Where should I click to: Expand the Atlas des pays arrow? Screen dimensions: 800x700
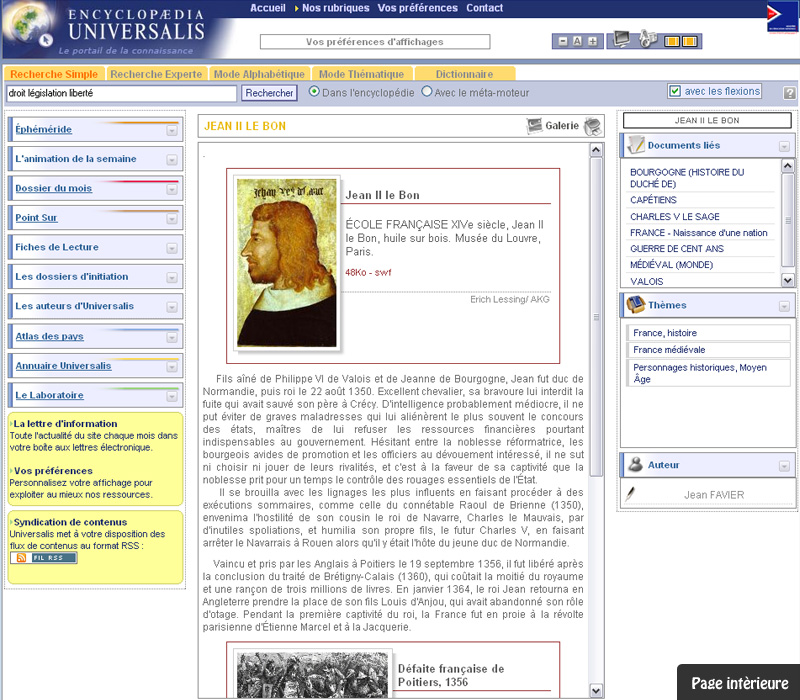tap(172, 338)
